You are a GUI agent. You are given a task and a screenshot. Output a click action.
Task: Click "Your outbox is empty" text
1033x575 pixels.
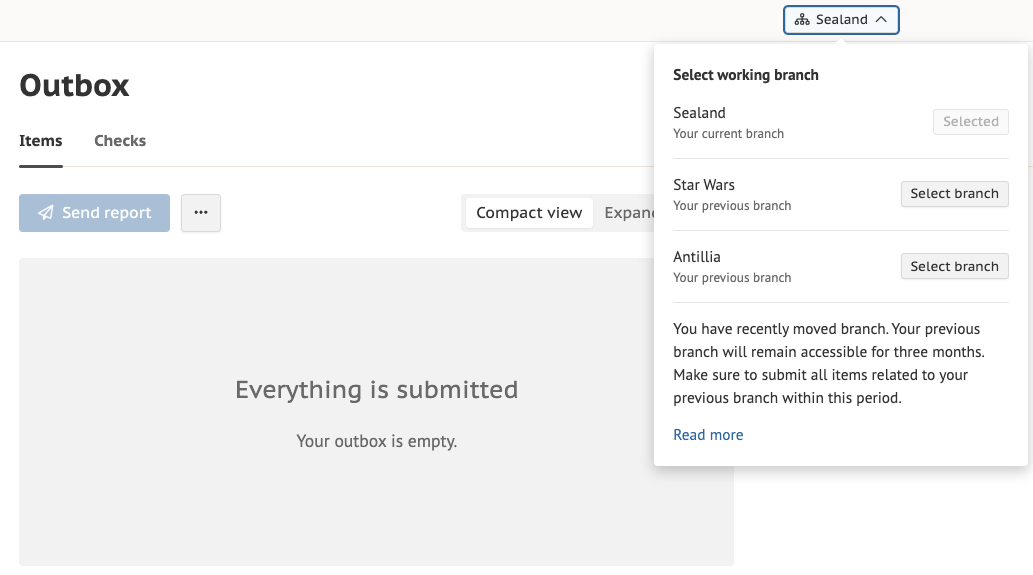(x=376, y=441)
